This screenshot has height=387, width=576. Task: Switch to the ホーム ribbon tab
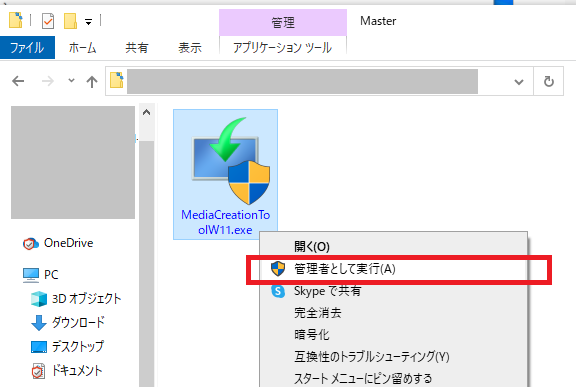tap(83, 48)
